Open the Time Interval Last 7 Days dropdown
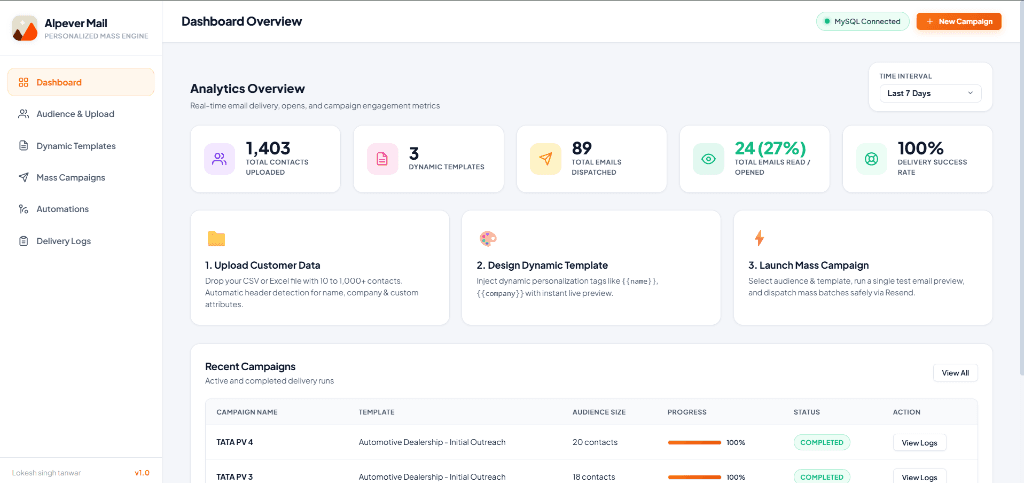Viewport: 1024px width, 483px height. click(x=931, y=93)
